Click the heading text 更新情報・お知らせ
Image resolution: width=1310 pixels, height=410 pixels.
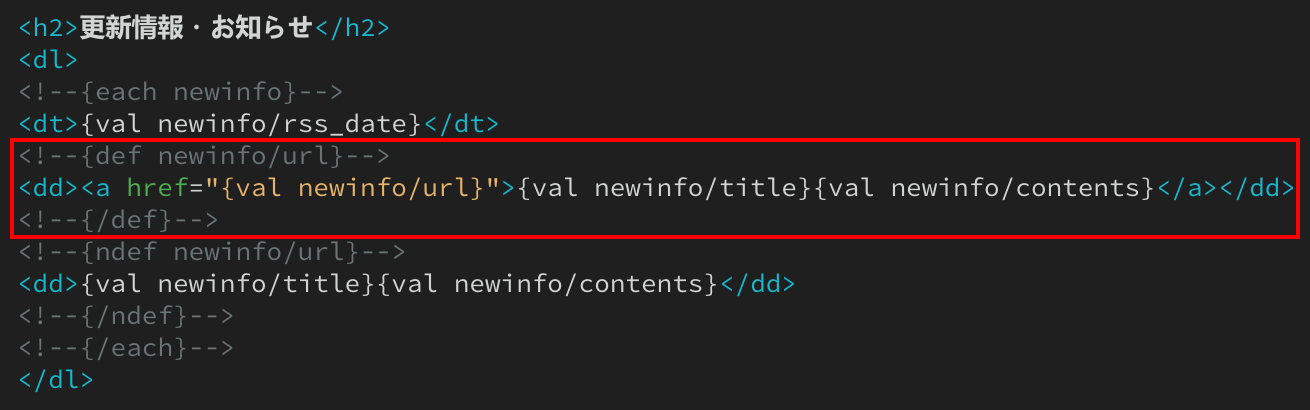(197, 28)
